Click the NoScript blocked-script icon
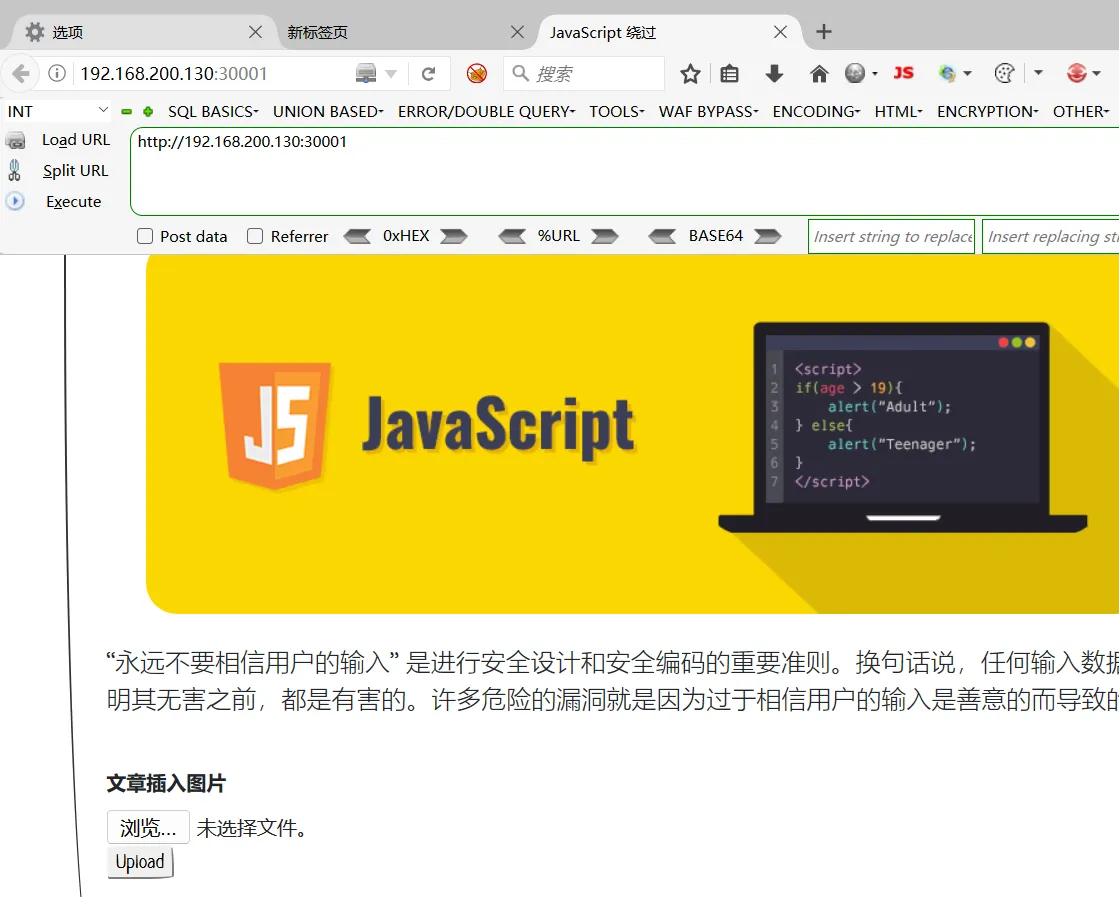 (477, 73)
